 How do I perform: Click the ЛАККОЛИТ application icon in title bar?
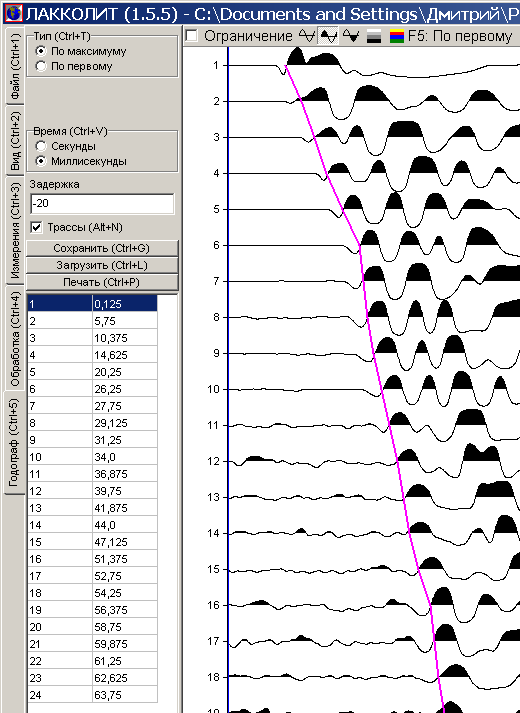[x=13, y=14]
